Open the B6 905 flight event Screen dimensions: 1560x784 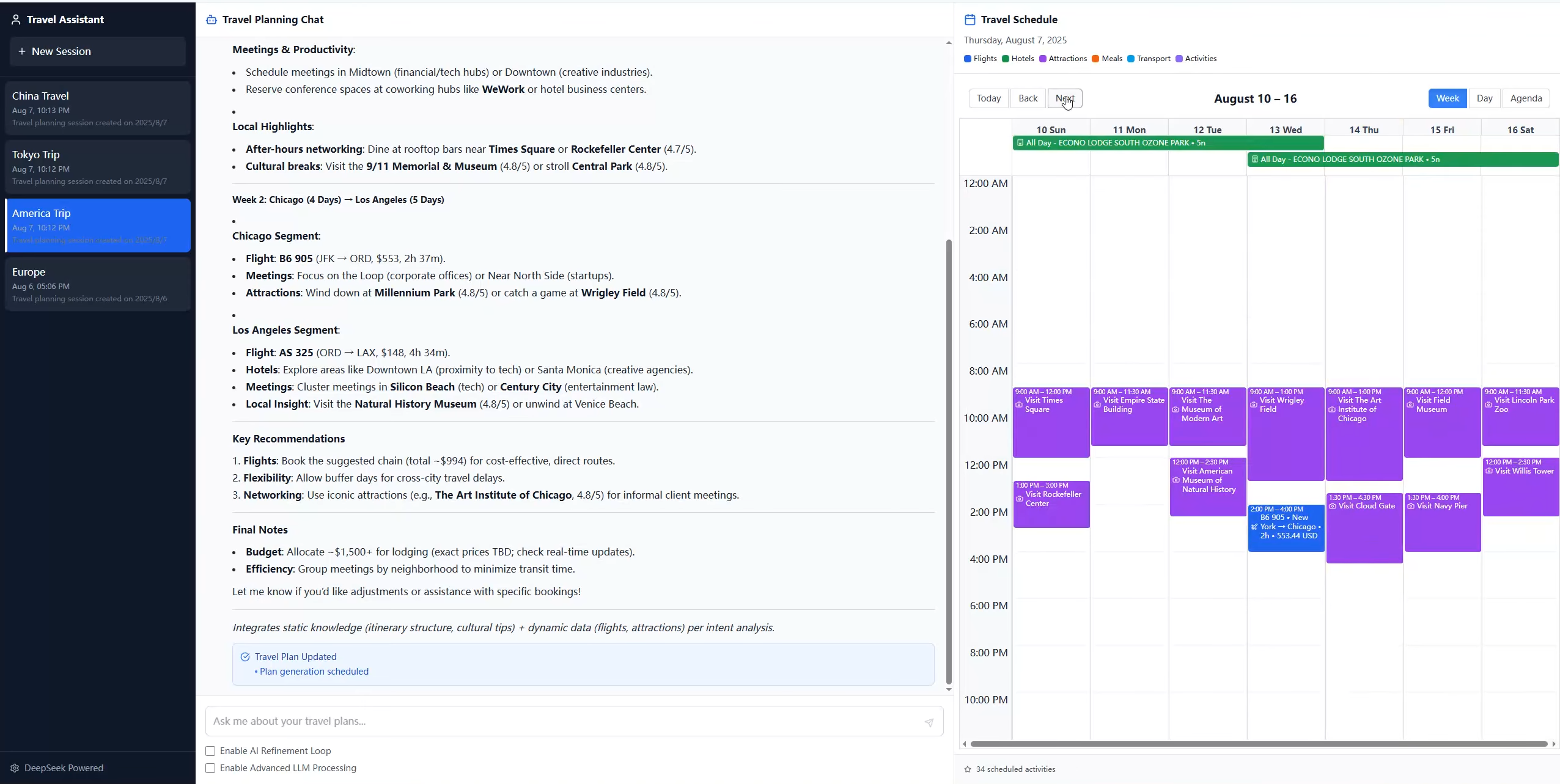click(x=1286, y=527)
